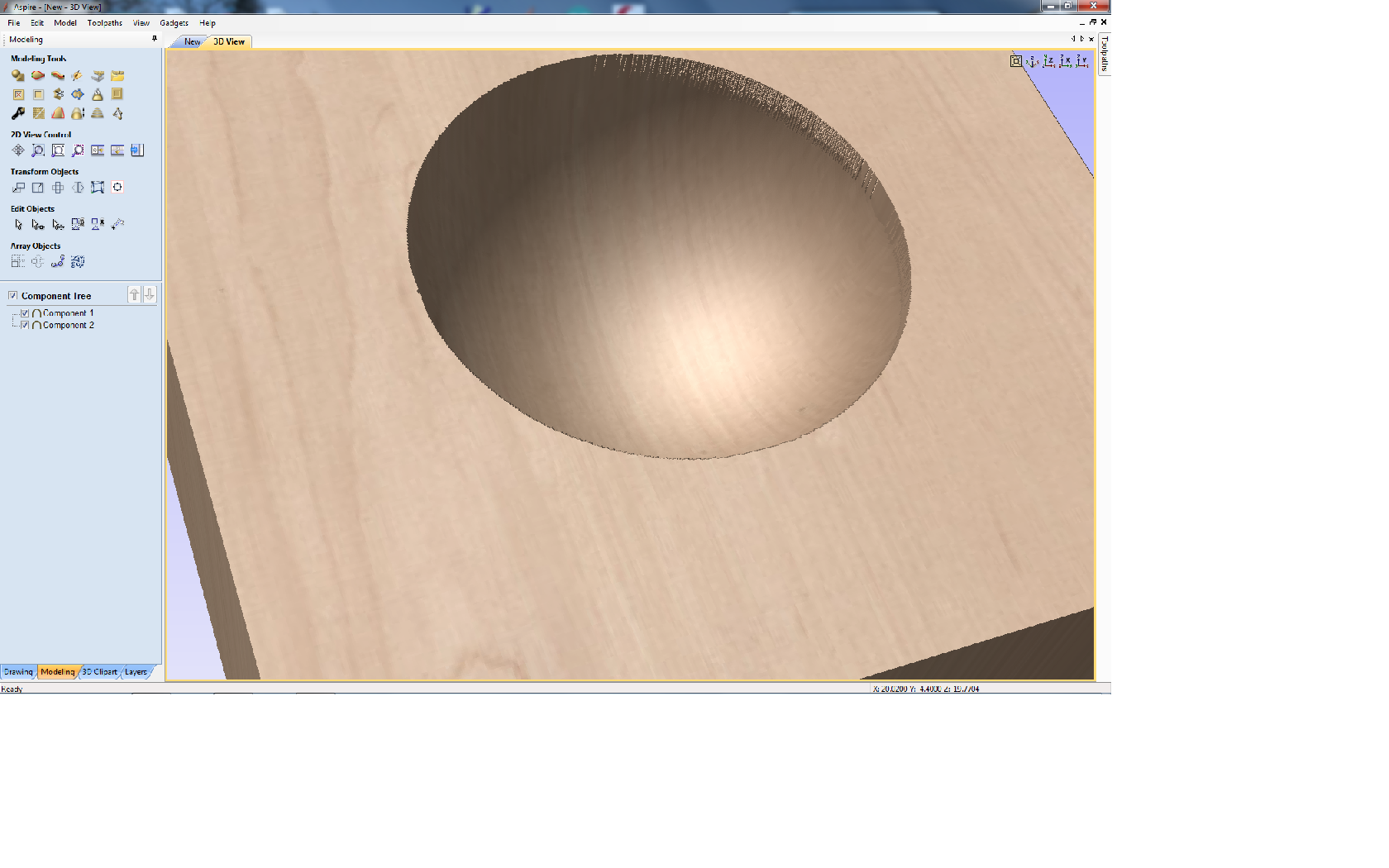
Task: Open the Toolpaths menu
Action: [104, 23]
